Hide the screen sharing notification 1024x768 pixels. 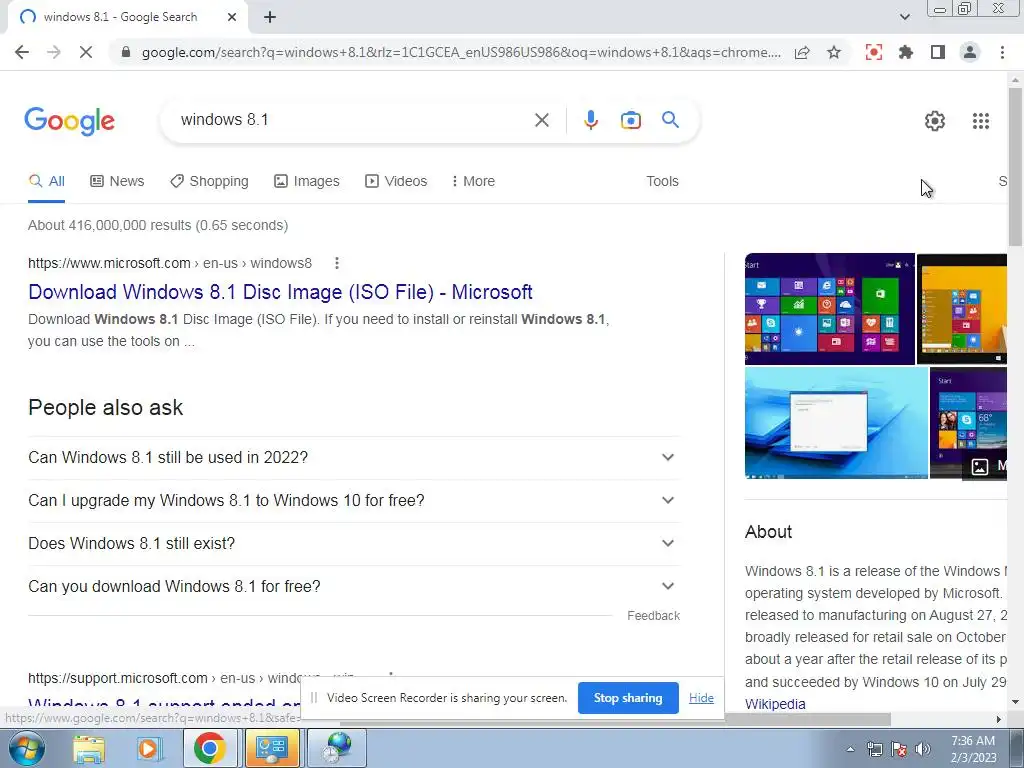pyautogui.click(x=701, y=698)
